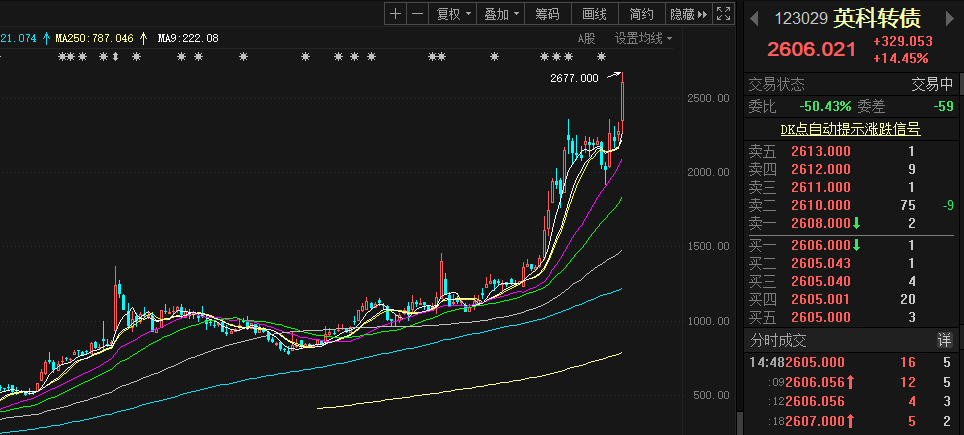The width and height of the screenshot is (964, 435).
Task: Toggle the 画线 drawing tools
Action: (x=595, y=14)
